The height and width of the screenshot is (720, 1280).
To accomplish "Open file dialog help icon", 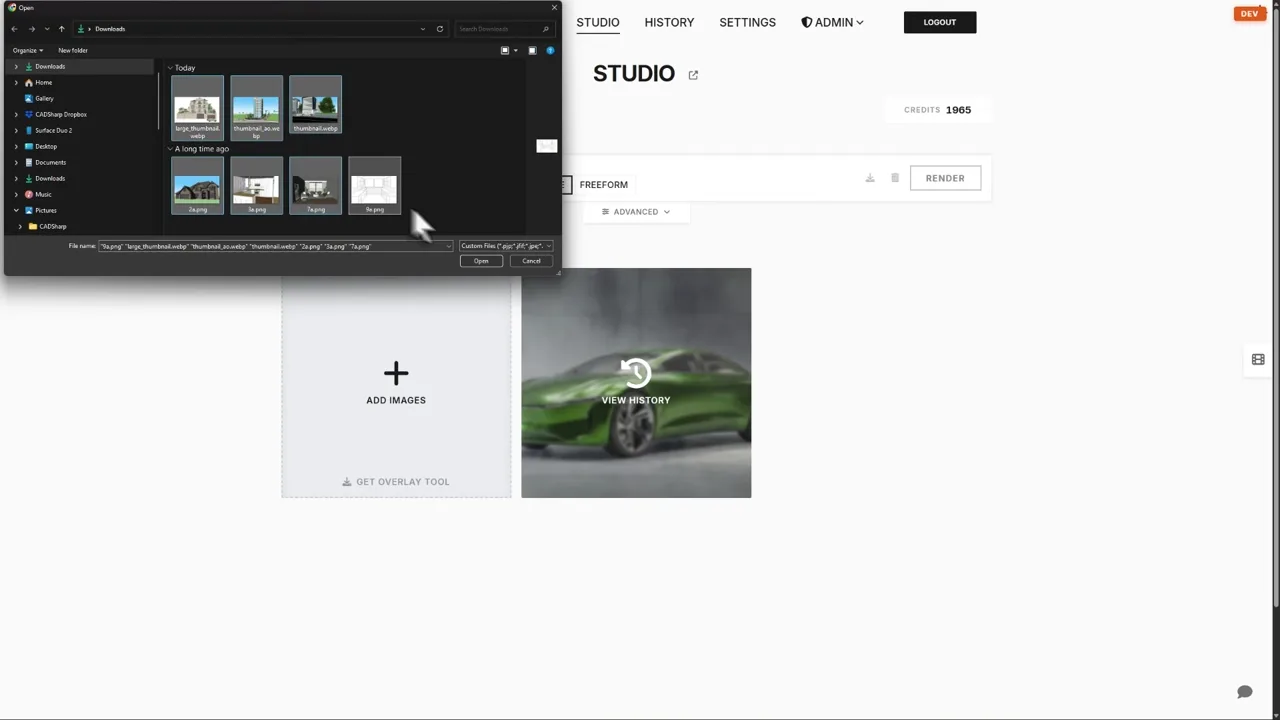I will [x=550, y=50].
